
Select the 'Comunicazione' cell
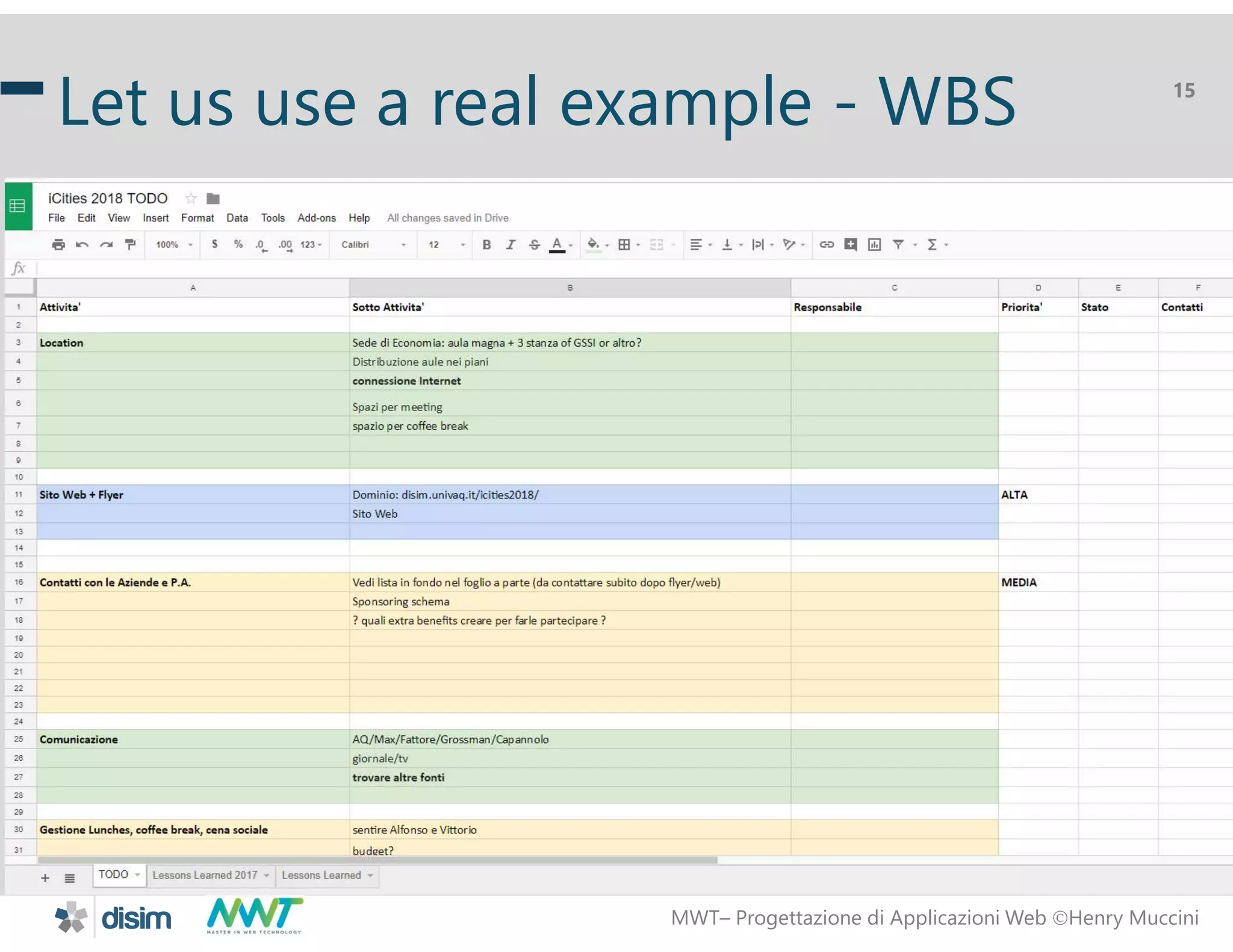tap(193, 740)
